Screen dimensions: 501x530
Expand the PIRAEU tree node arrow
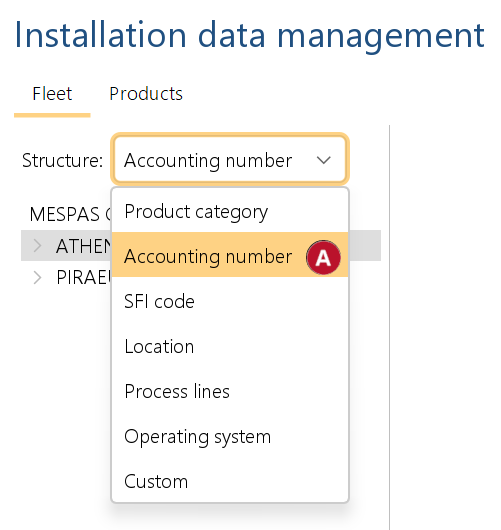(37, 278)
